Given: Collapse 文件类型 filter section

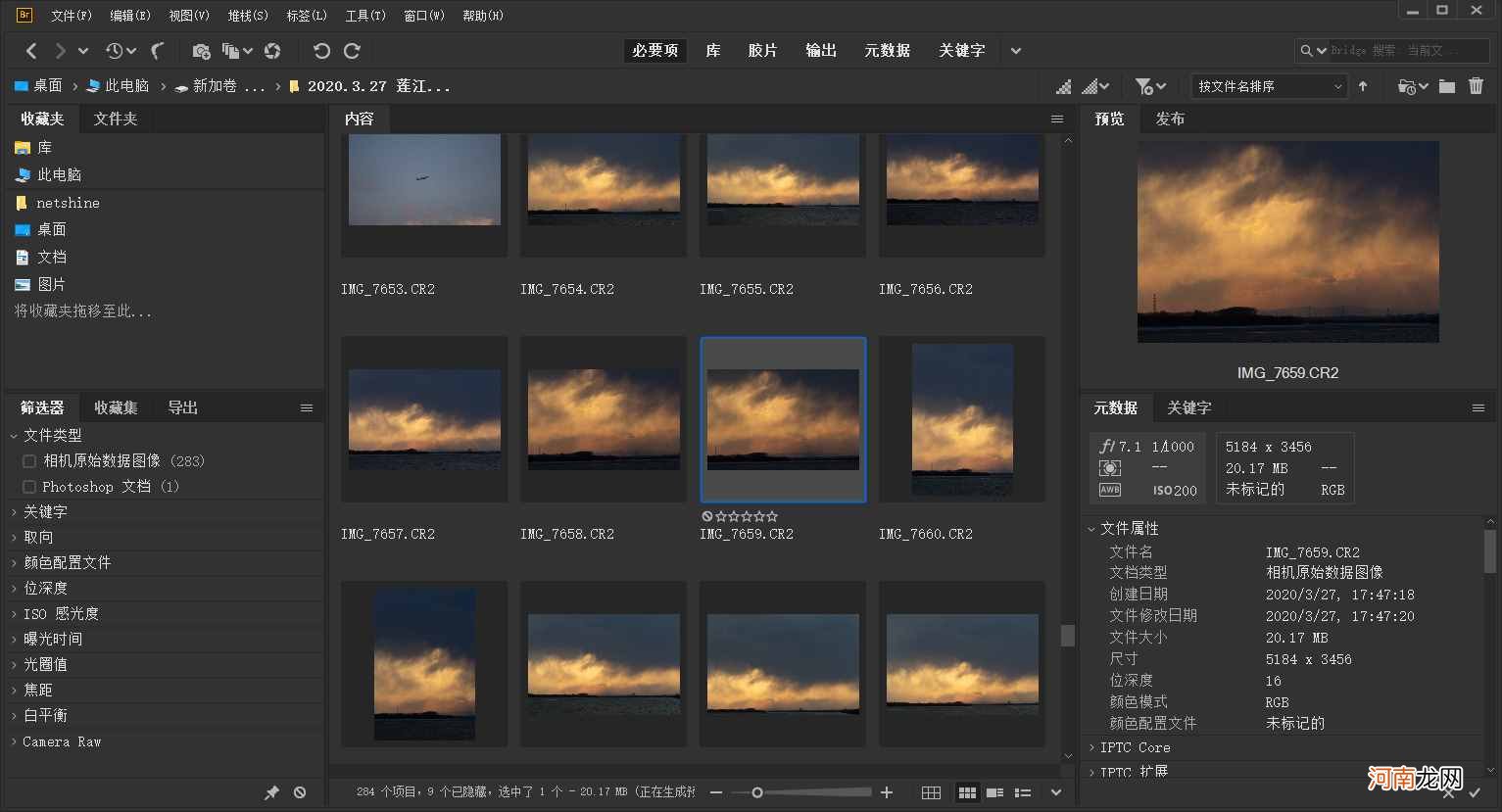Looking at the screenshot, I should click(x=14, y=436).
